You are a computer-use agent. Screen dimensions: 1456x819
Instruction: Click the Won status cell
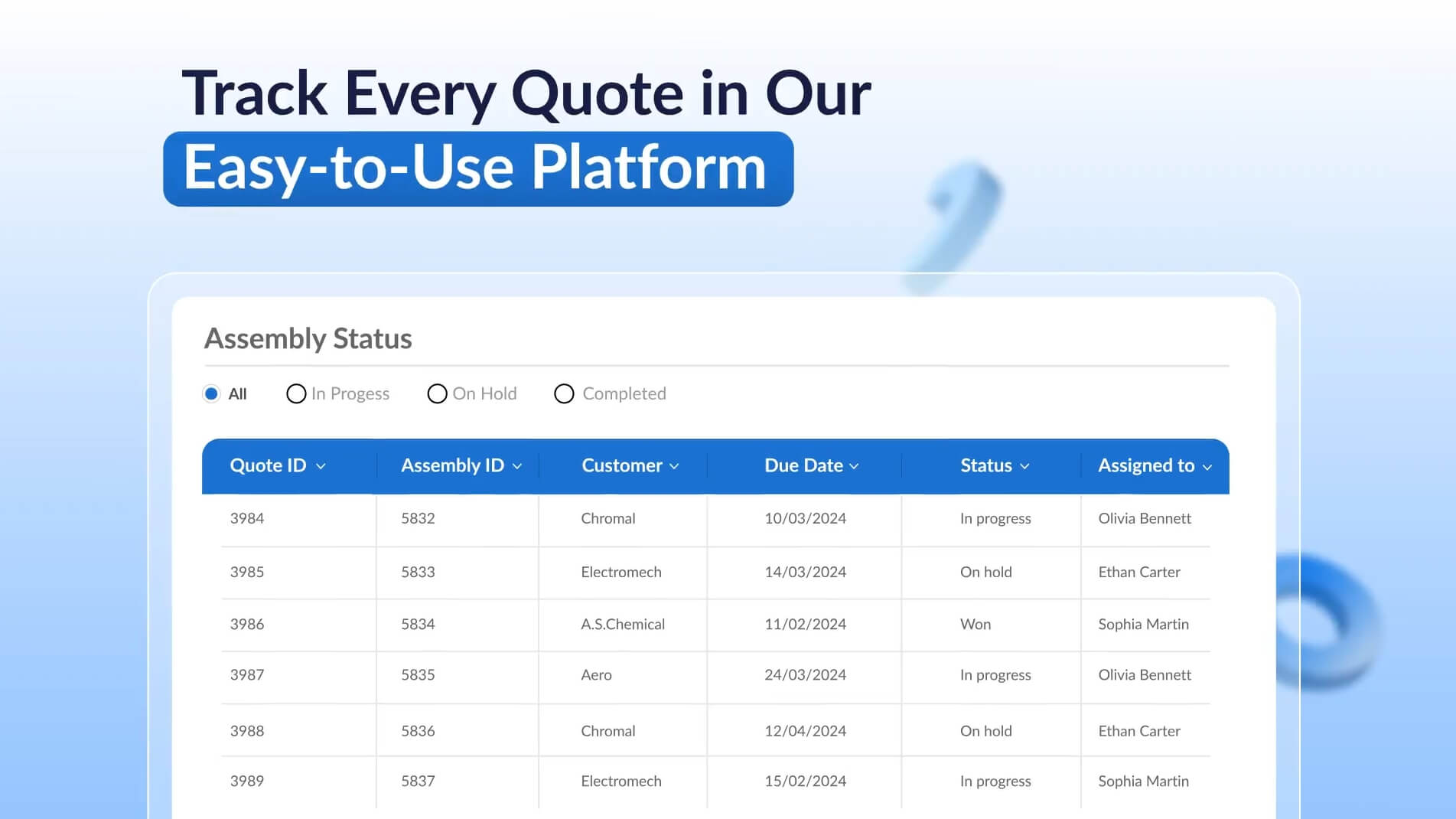(x=976, y=624)
